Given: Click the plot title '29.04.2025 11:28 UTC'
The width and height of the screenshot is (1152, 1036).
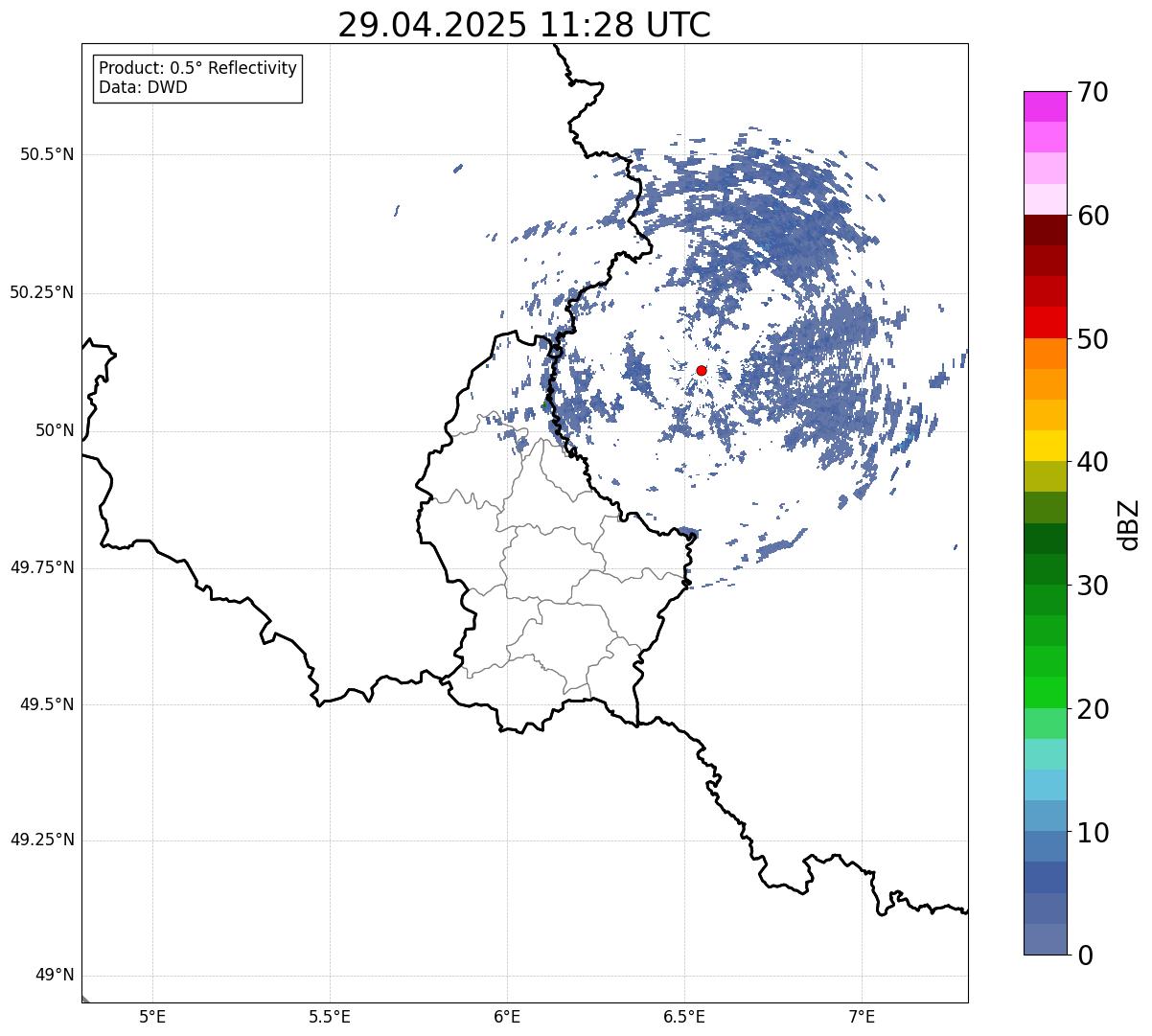Looking at the screenshot, I should [524, 25].
